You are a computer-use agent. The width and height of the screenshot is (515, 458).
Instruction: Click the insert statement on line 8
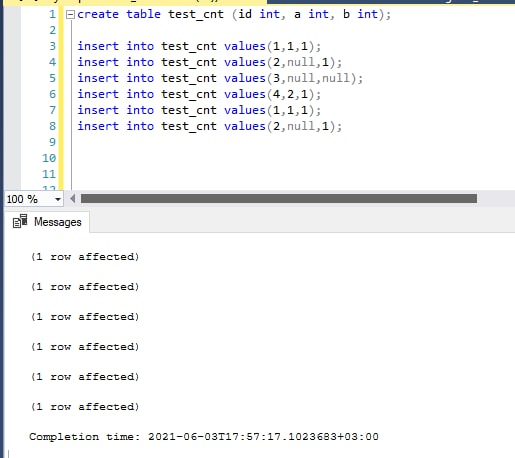210,126
